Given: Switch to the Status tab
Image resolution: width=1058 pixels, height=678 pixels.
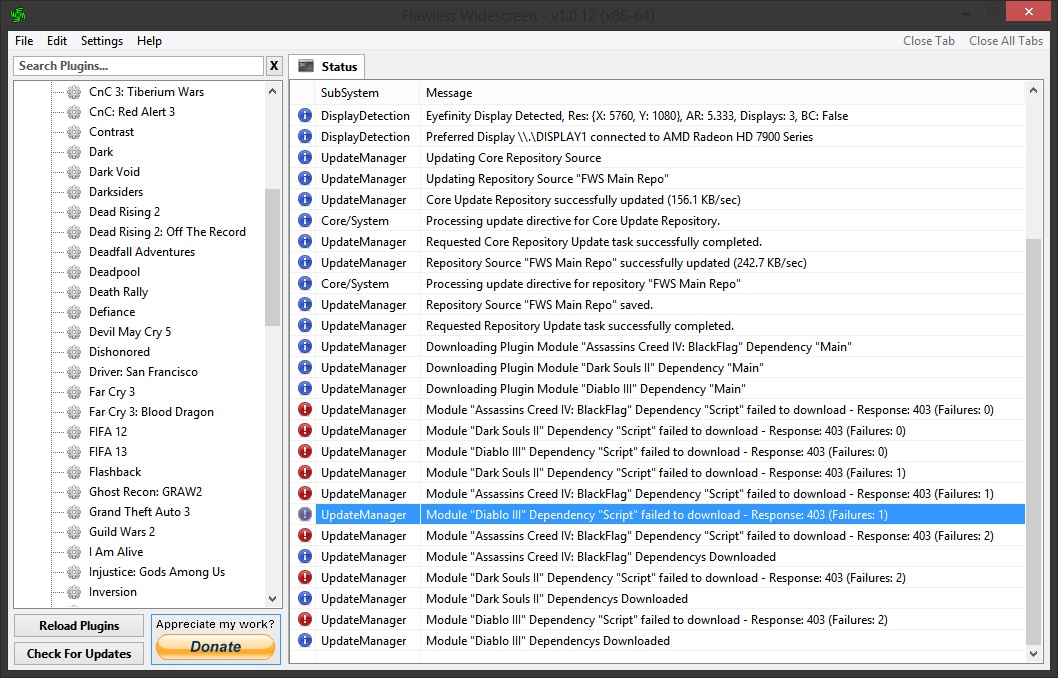Looking at the screenshot, I should (x=327, y=66).
